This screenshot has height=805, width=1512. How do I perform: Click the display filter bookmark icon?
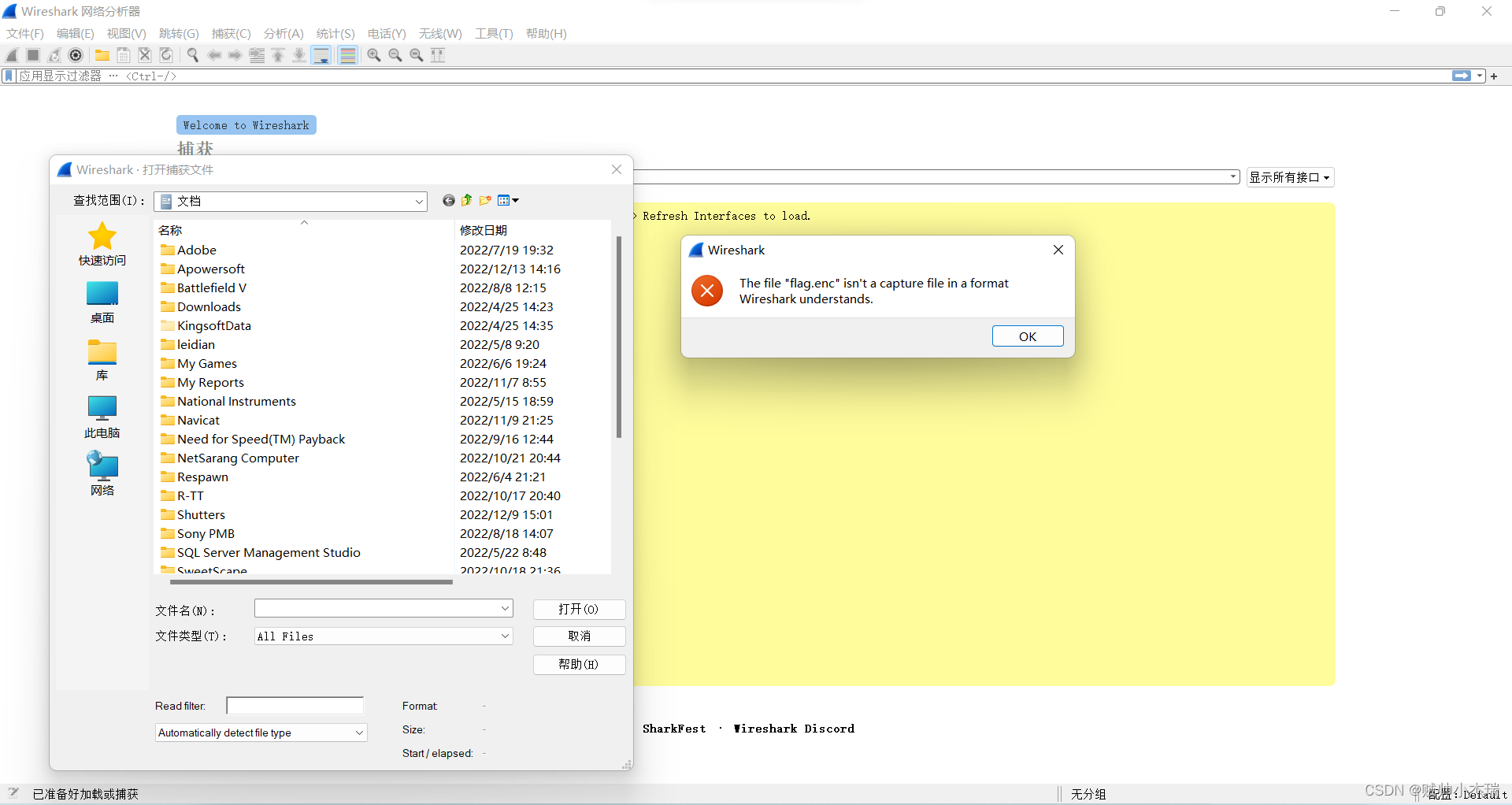coord(9,76)
